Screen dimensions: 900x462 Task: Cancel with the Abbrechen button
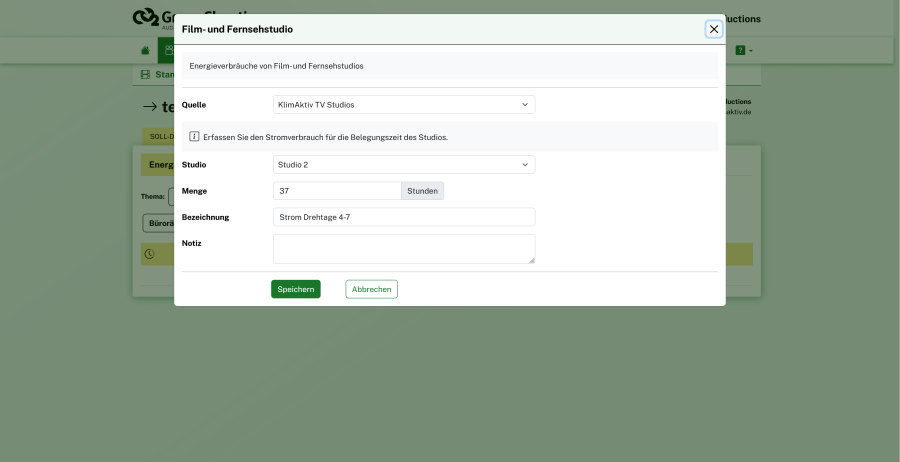click(x=372, y=289)
